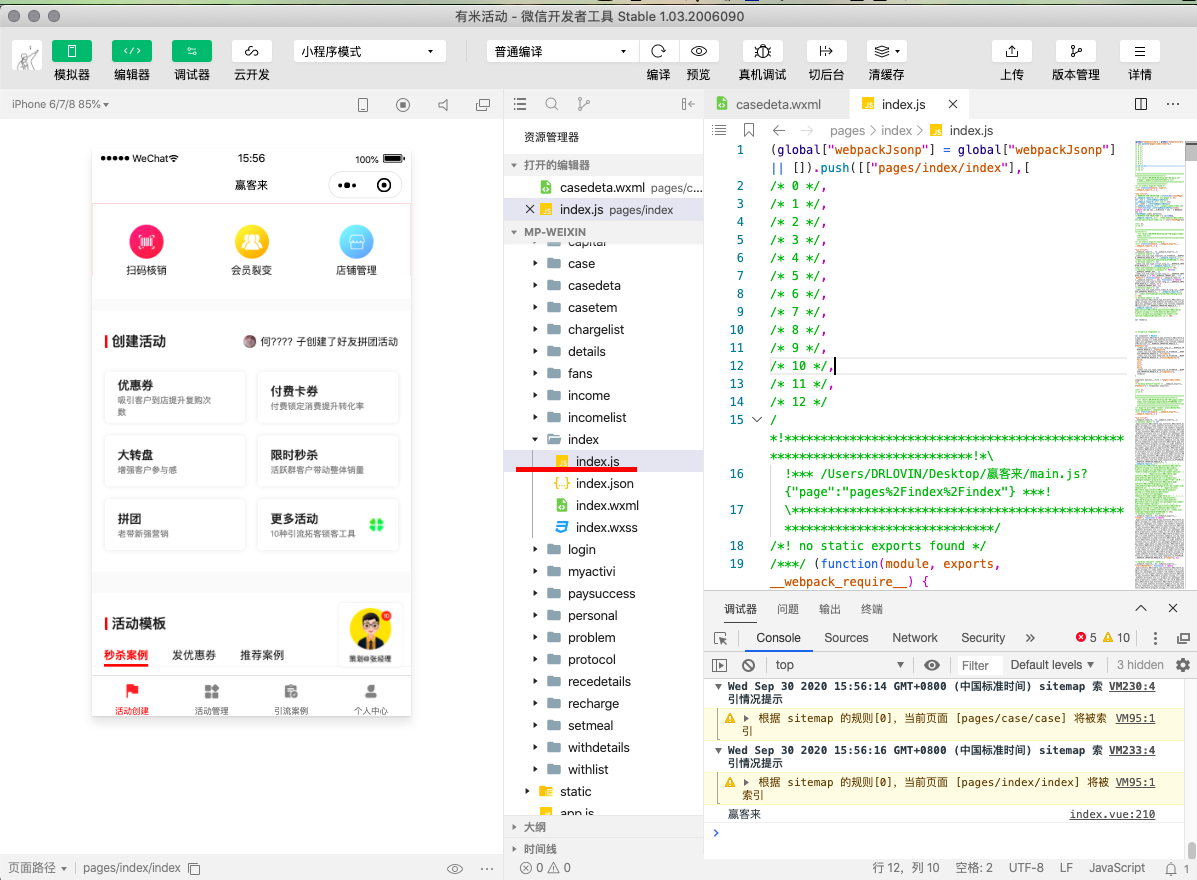Change the iPhone 6/7/8 85% device dropdown

pos(60,104)
